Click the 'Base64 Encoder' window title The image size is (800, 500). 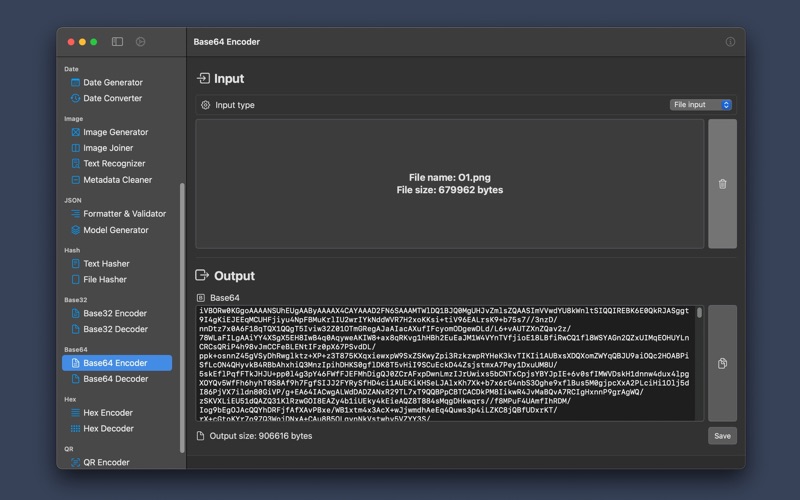[227, 42]
